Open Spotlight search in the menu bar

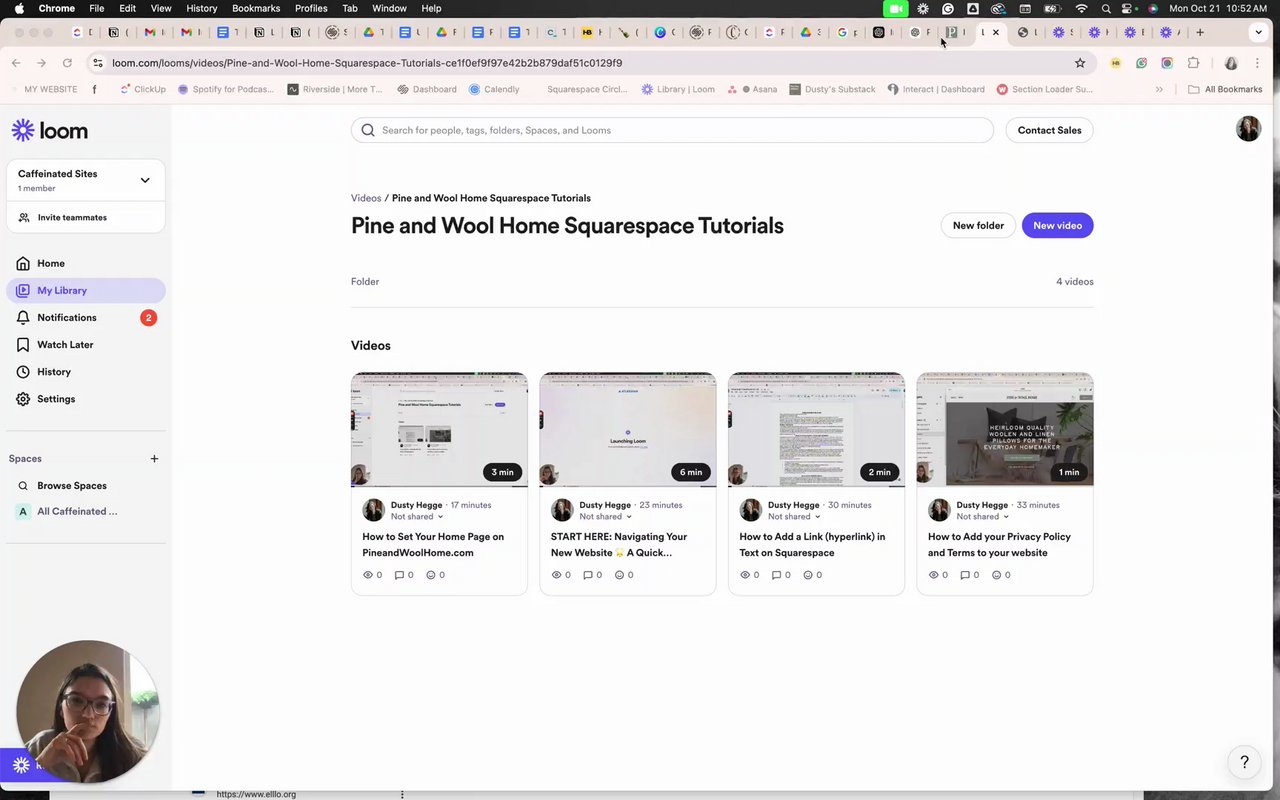[x=1105, y=8]
